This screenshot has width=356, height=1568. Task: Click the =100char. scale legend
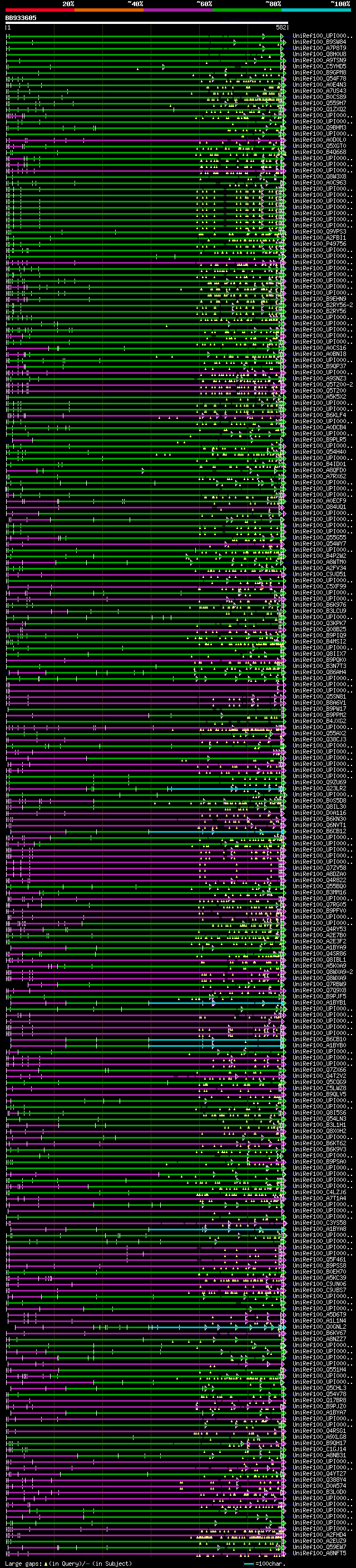tap(265, 1563)
